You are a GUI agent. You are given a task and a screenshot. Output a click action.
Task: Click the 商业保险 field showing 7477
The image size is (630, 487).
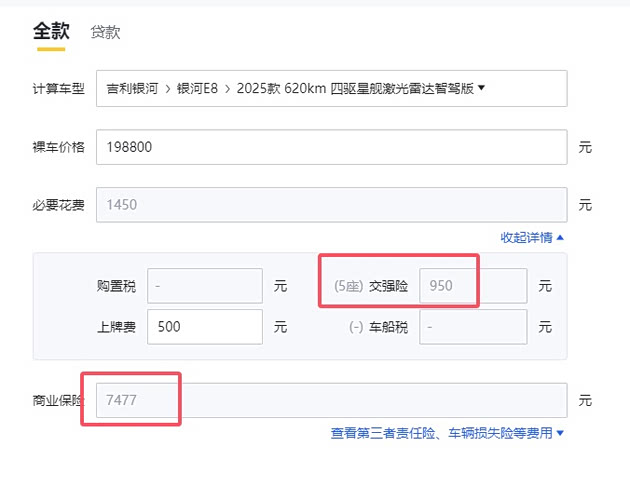click(331, 401)
